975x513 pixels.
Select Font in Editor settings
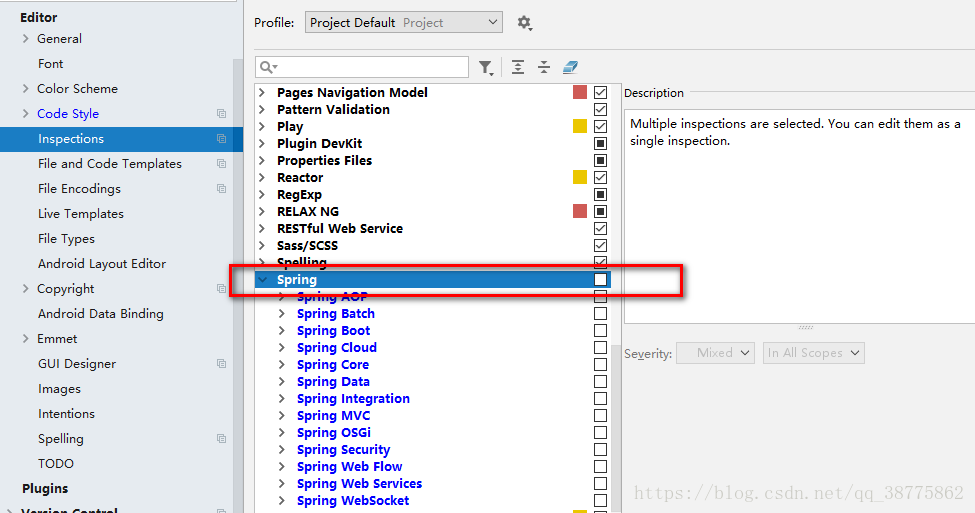(x=50, y=63)
